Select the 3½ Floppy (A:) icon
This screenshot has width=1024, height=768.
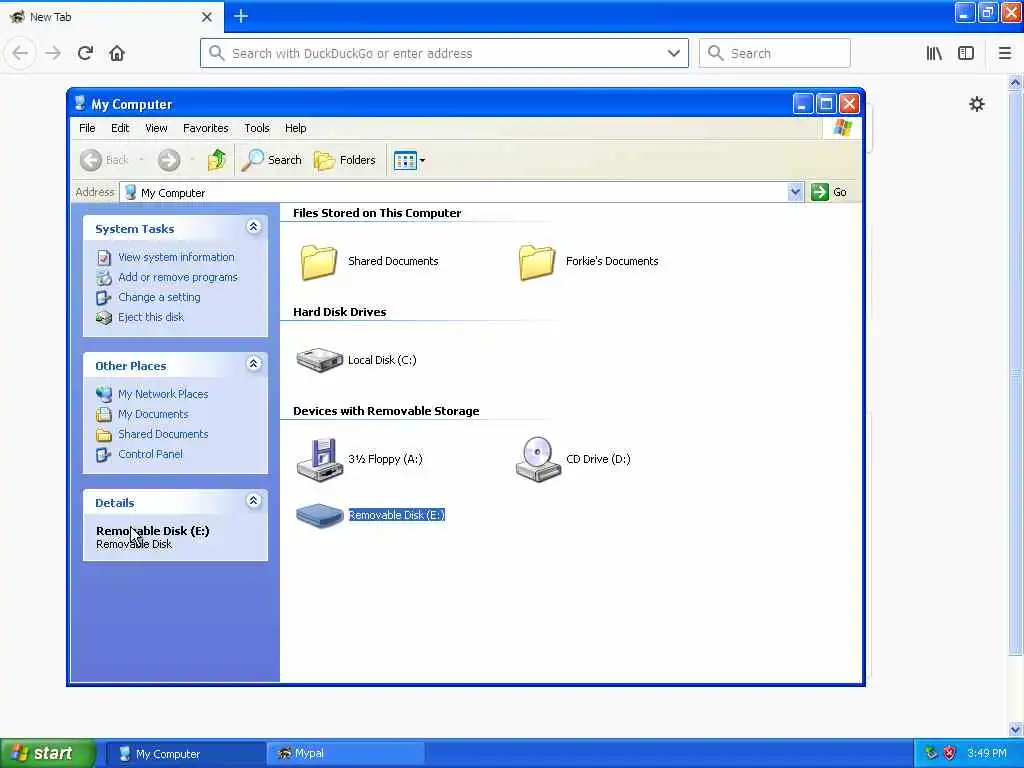tap(319, 460)
